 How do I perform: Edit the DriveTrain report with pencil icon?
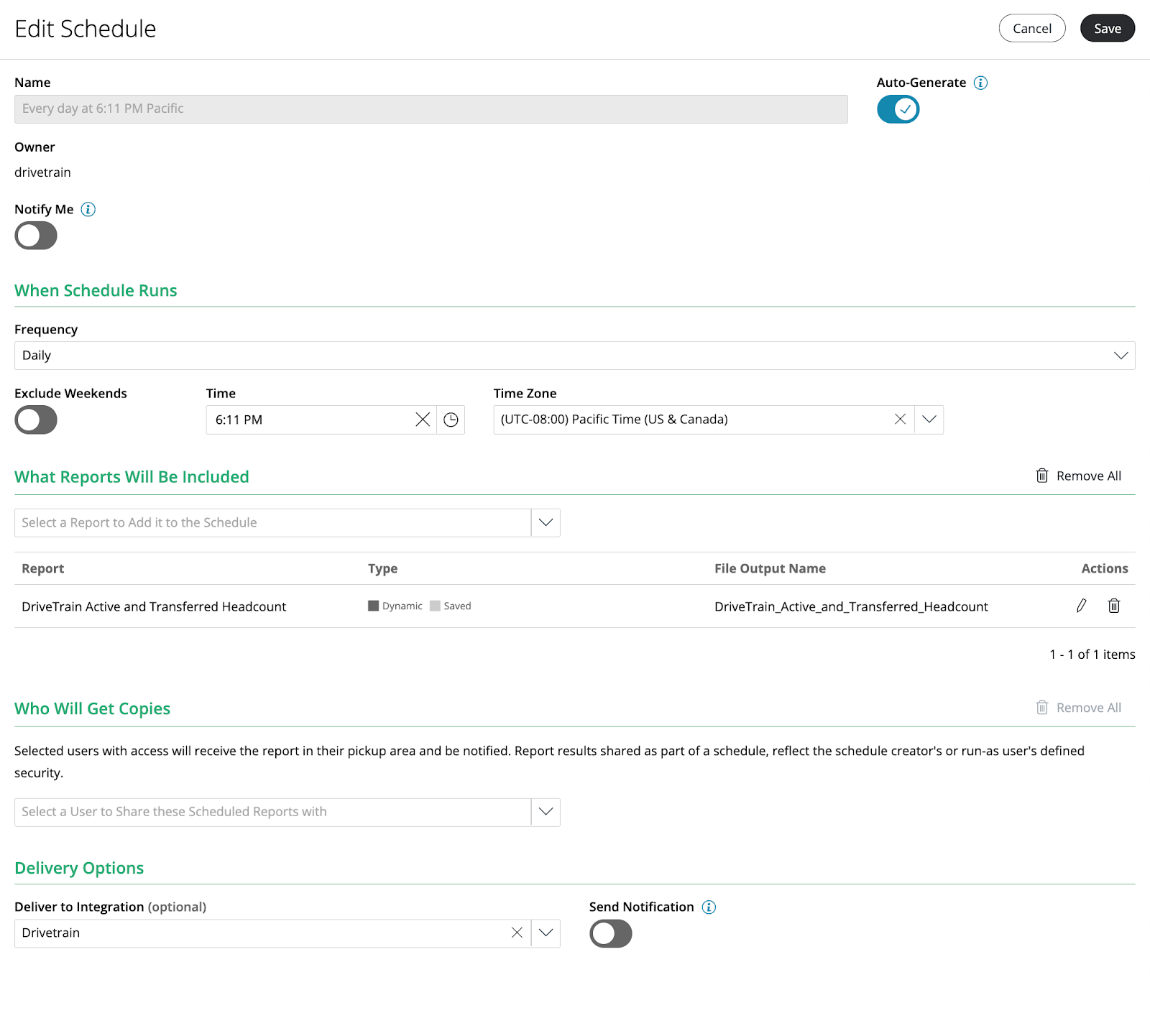click(1081, 606)
